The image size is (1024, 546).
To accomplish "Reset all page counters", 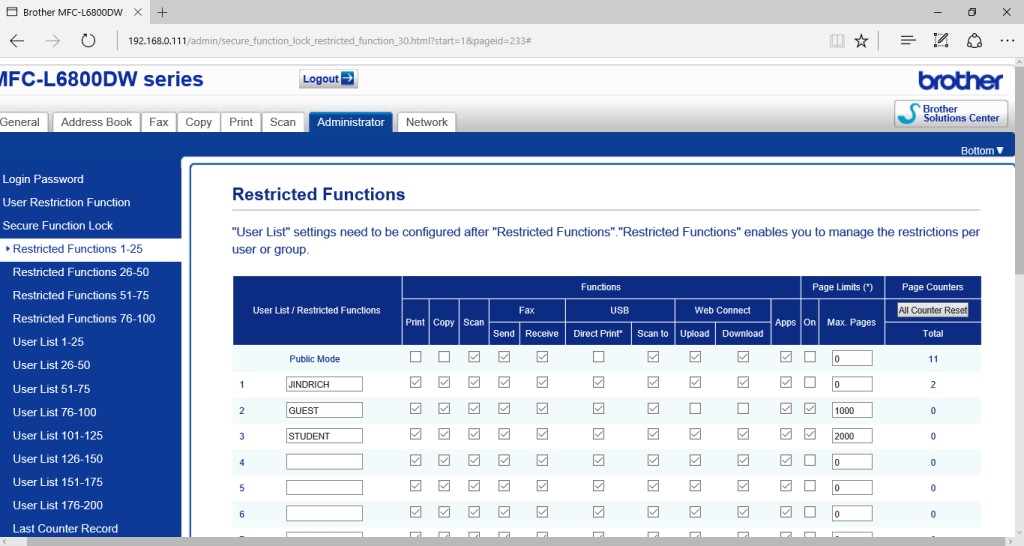I will point(933,310).
